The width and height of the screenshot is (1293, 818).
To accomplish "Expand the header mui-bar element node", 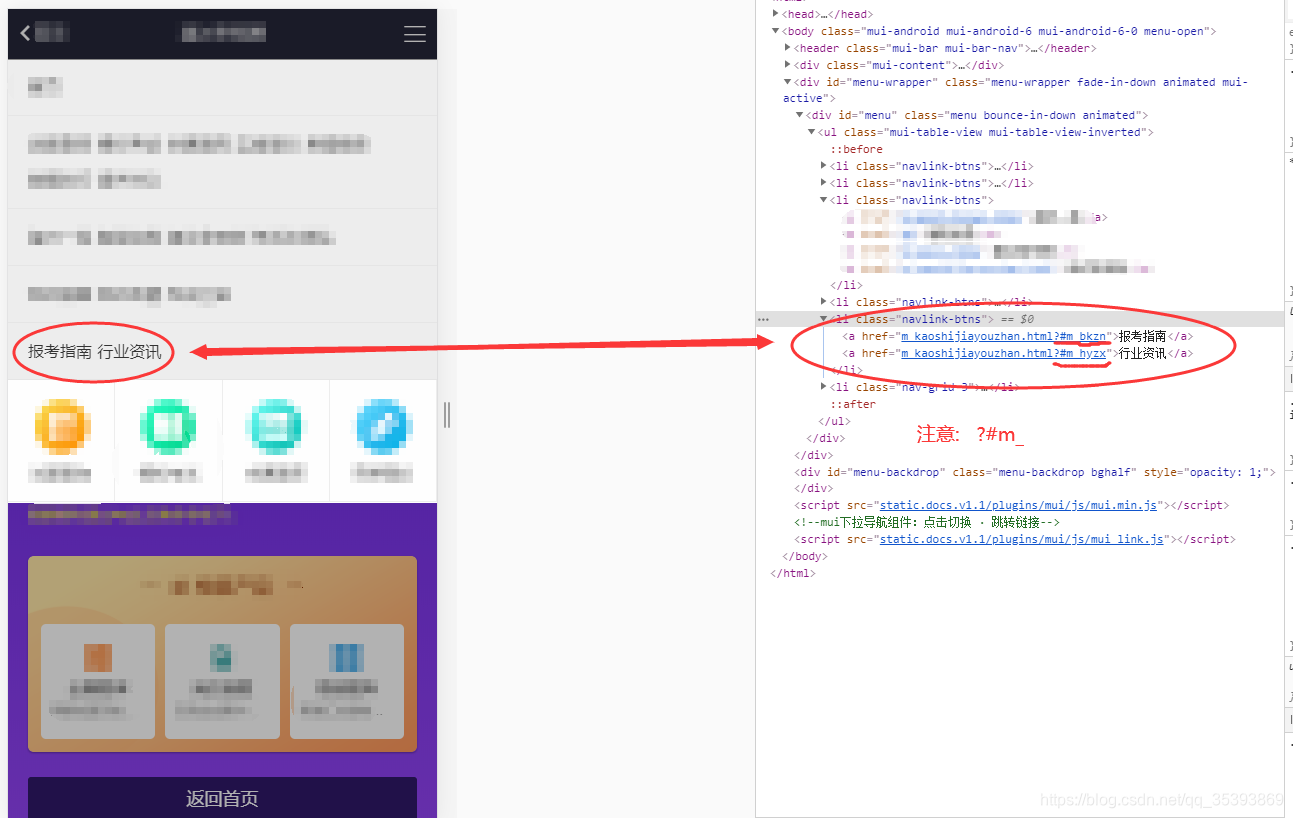I will (x=787, y=47).
